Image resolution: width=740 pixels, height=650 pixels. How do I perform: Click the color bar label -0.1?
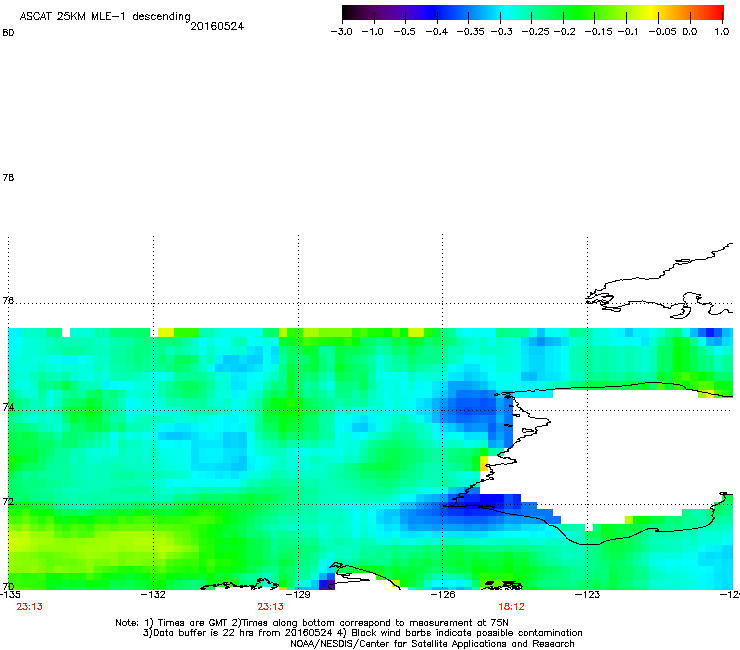click(627, 32)
